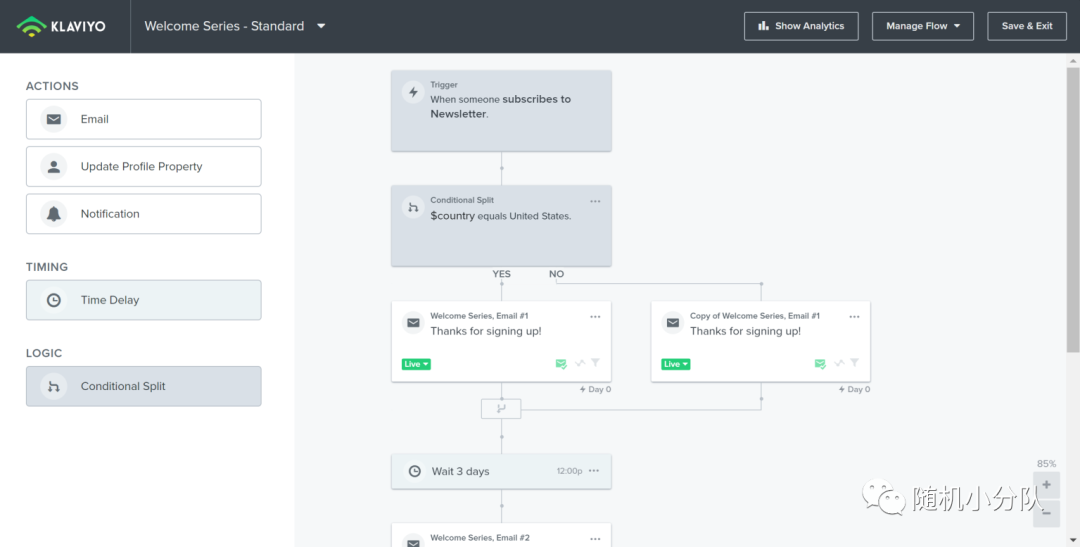The height and width of the screenshot is (547, 1080).
Task: Click the Save & Exit button
Action: [1026, 26]
